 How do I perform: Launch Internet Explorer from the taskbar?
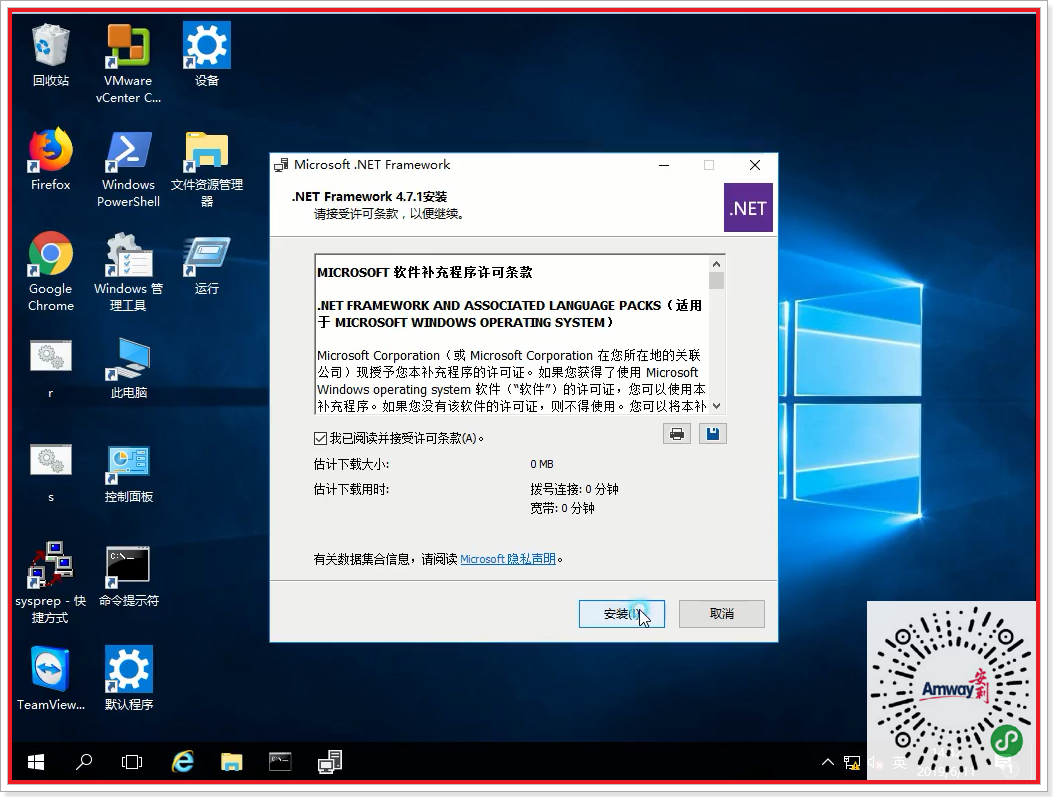click(183, 762)
